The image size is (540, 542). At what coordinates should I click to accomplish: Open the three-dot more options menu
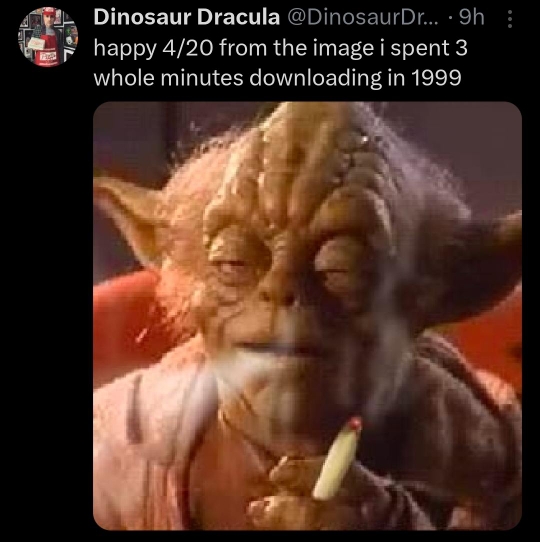point(509,19)
